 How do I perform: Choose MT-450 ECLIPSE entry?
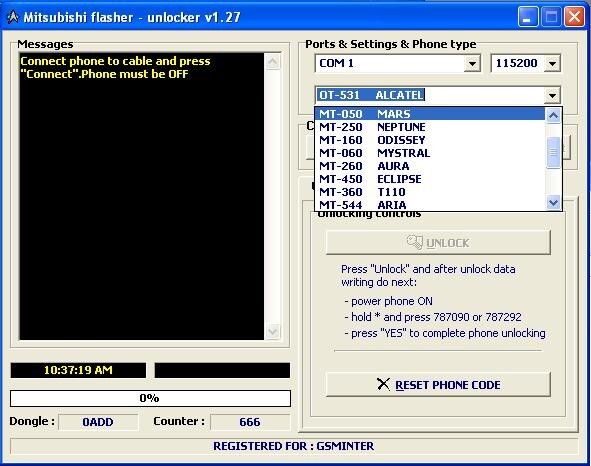click(x=430, y=179)
